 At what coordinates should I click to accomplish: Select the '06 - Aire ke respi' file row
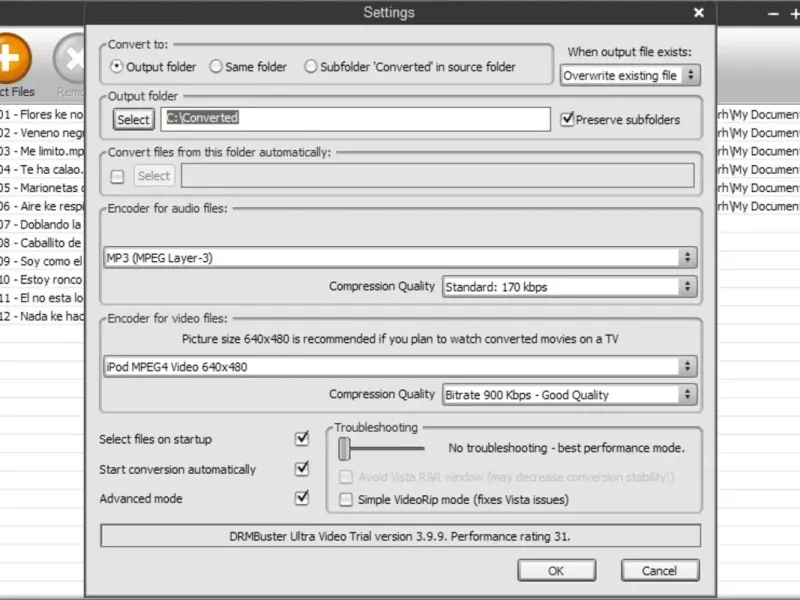[x=42, y=206]
